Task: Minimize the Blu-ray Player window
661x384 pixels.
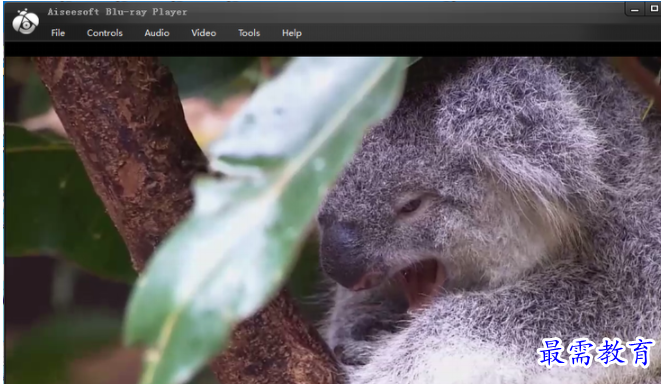Action: click(635, 9)
